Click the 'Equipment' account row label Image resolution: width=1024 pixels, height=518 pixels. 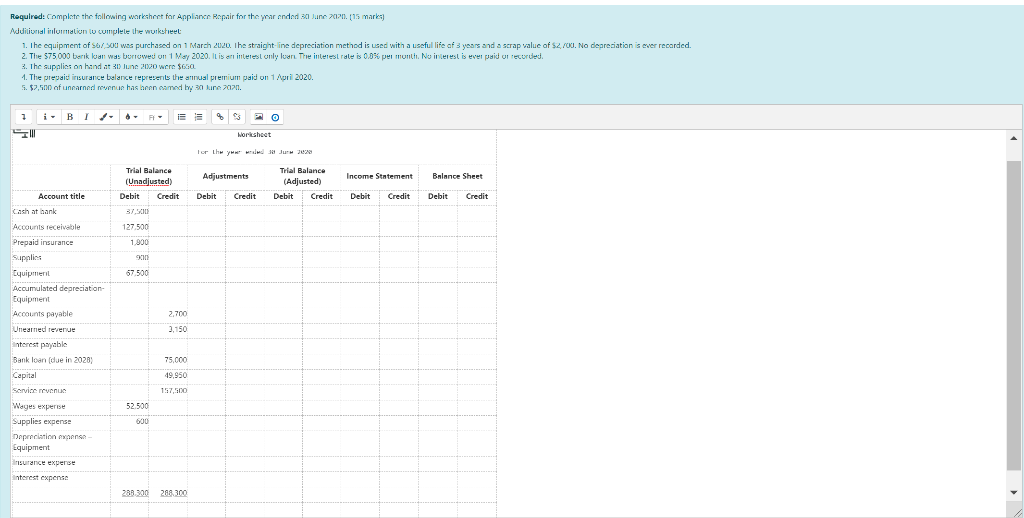(x=31, y=273)
